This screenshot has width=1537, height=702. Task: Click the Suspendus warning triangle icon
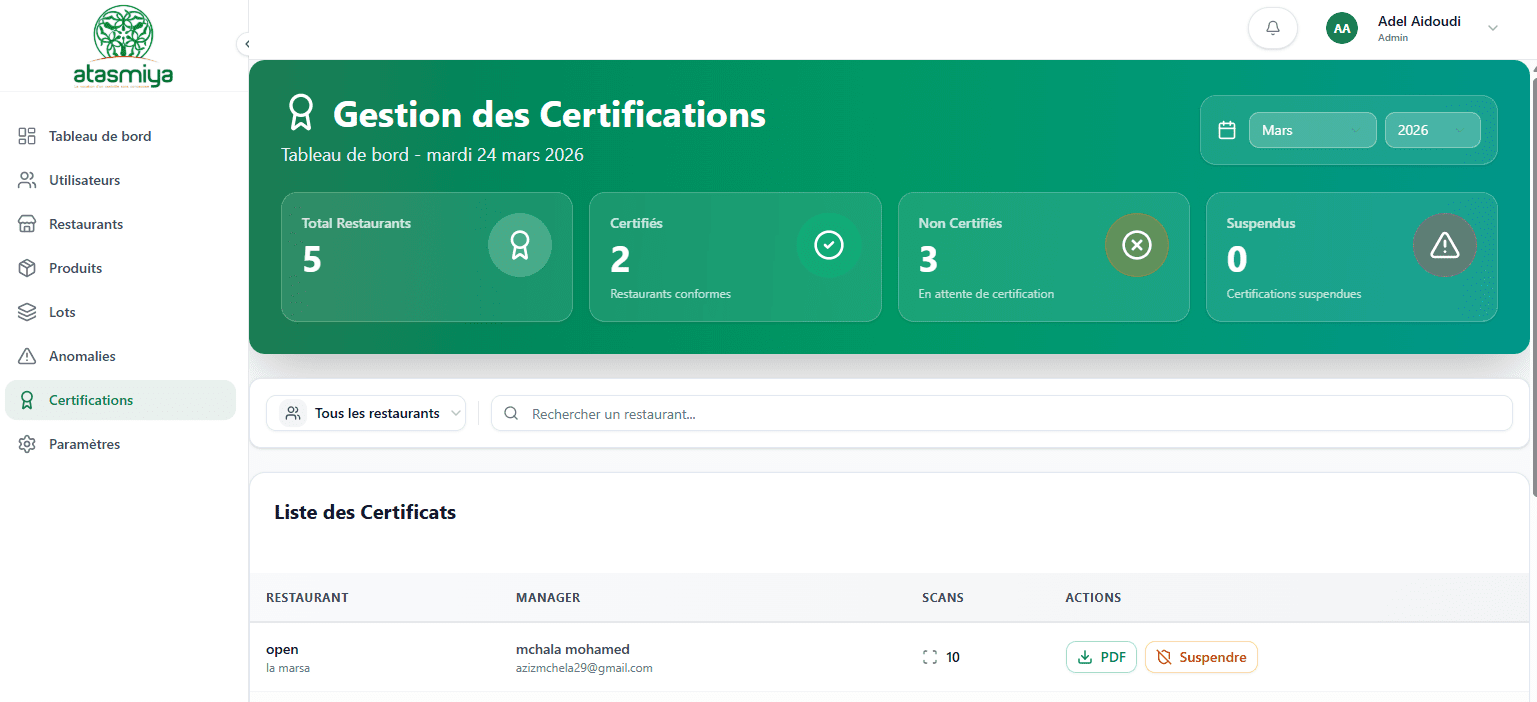point(1444,245)
